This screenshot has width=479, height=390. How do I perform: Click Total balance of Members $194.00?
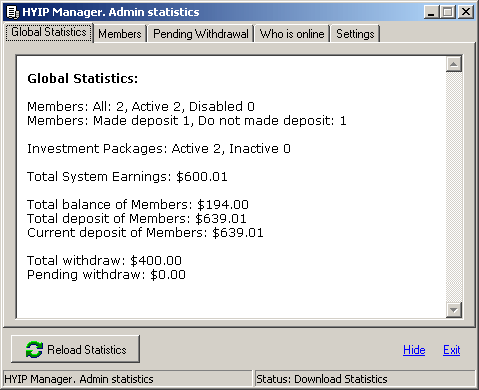click(x=138, y=205)
